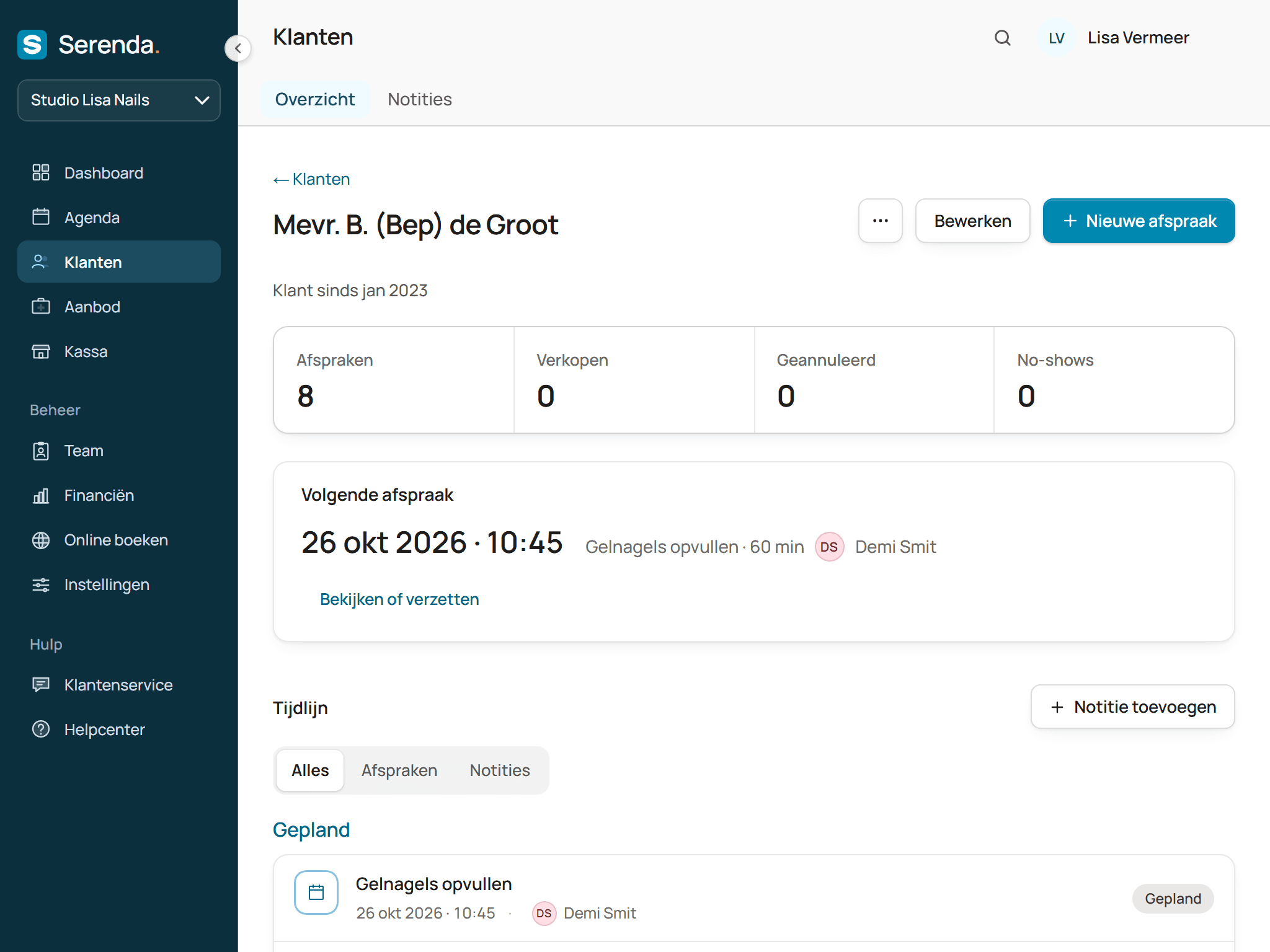Open Dashboard from the sidebar
The height and width of the screenshot is (952, 1270).
click(119, 173)
